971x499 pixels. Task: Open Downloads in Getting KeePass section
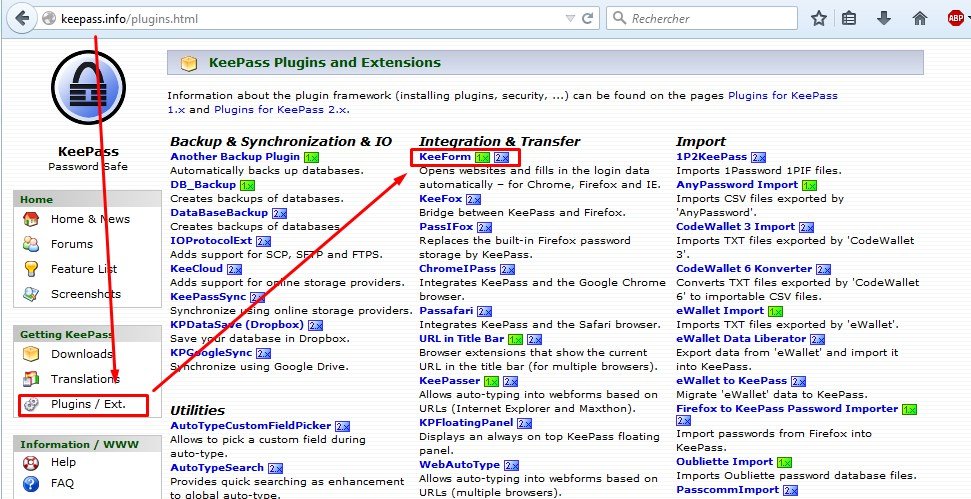(81, 354)
